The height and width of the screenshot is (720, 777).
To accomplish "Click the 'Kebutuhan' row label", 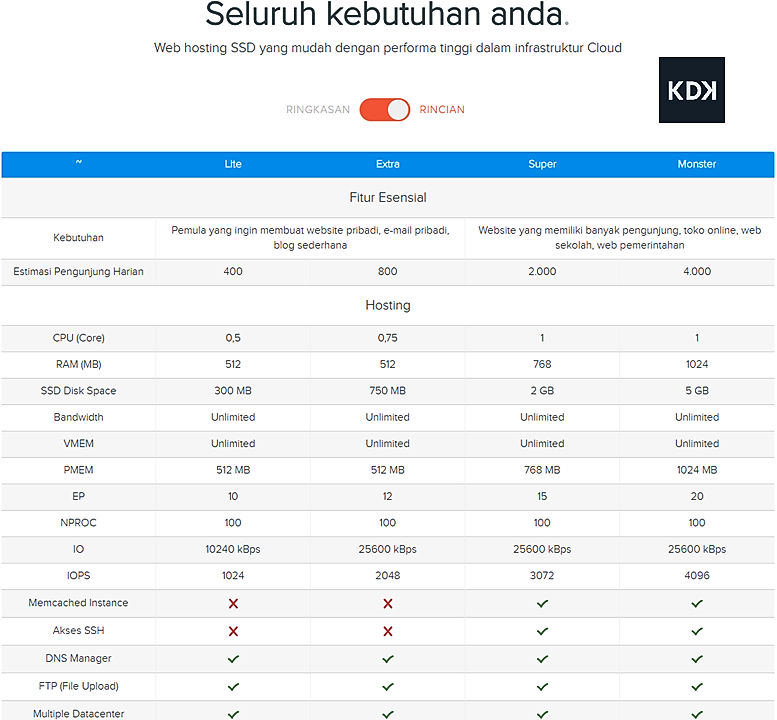I will [x=78, y=237].
